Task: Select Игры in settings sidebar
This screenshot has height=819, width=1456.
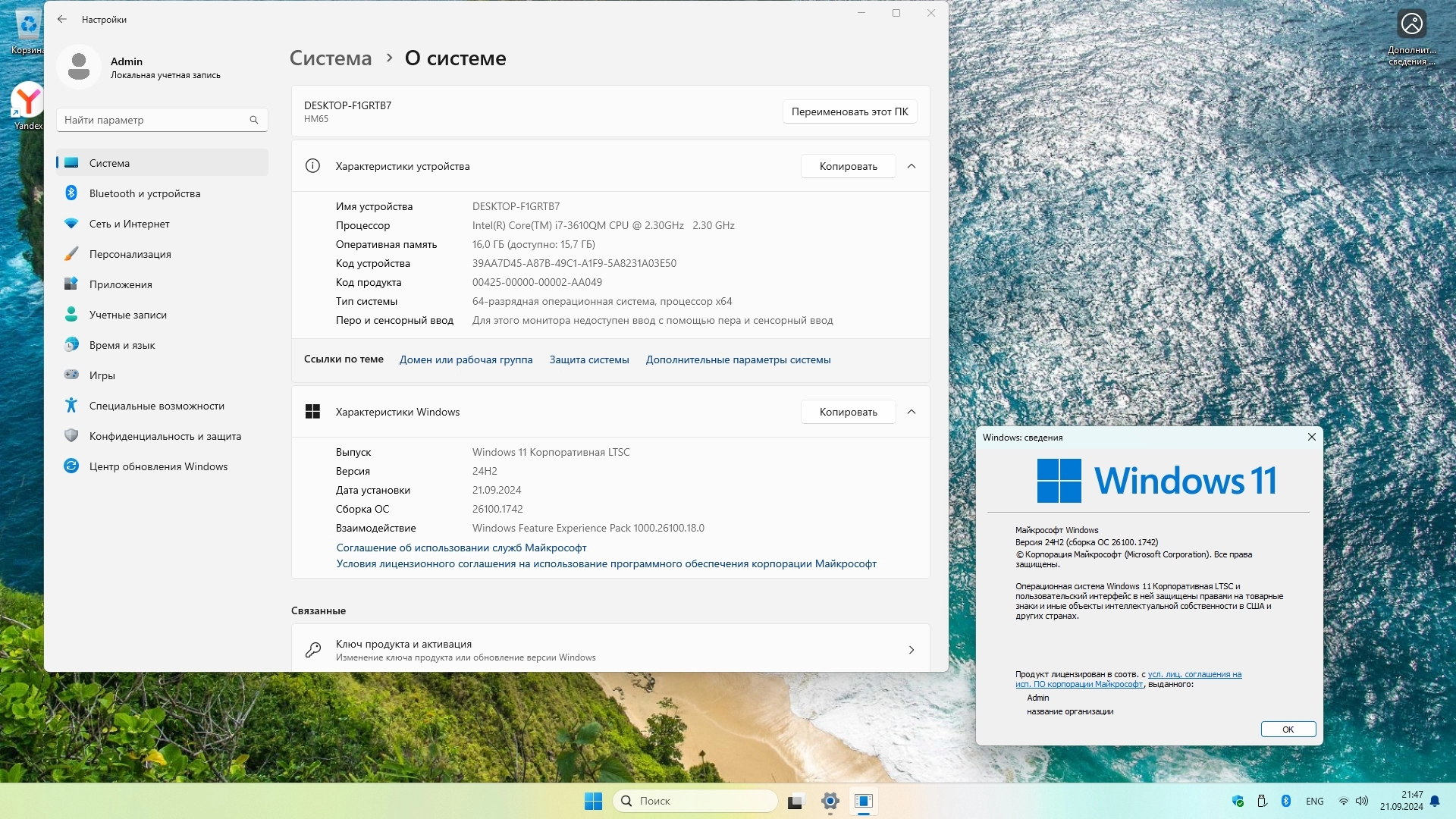Action: point(102,375)
